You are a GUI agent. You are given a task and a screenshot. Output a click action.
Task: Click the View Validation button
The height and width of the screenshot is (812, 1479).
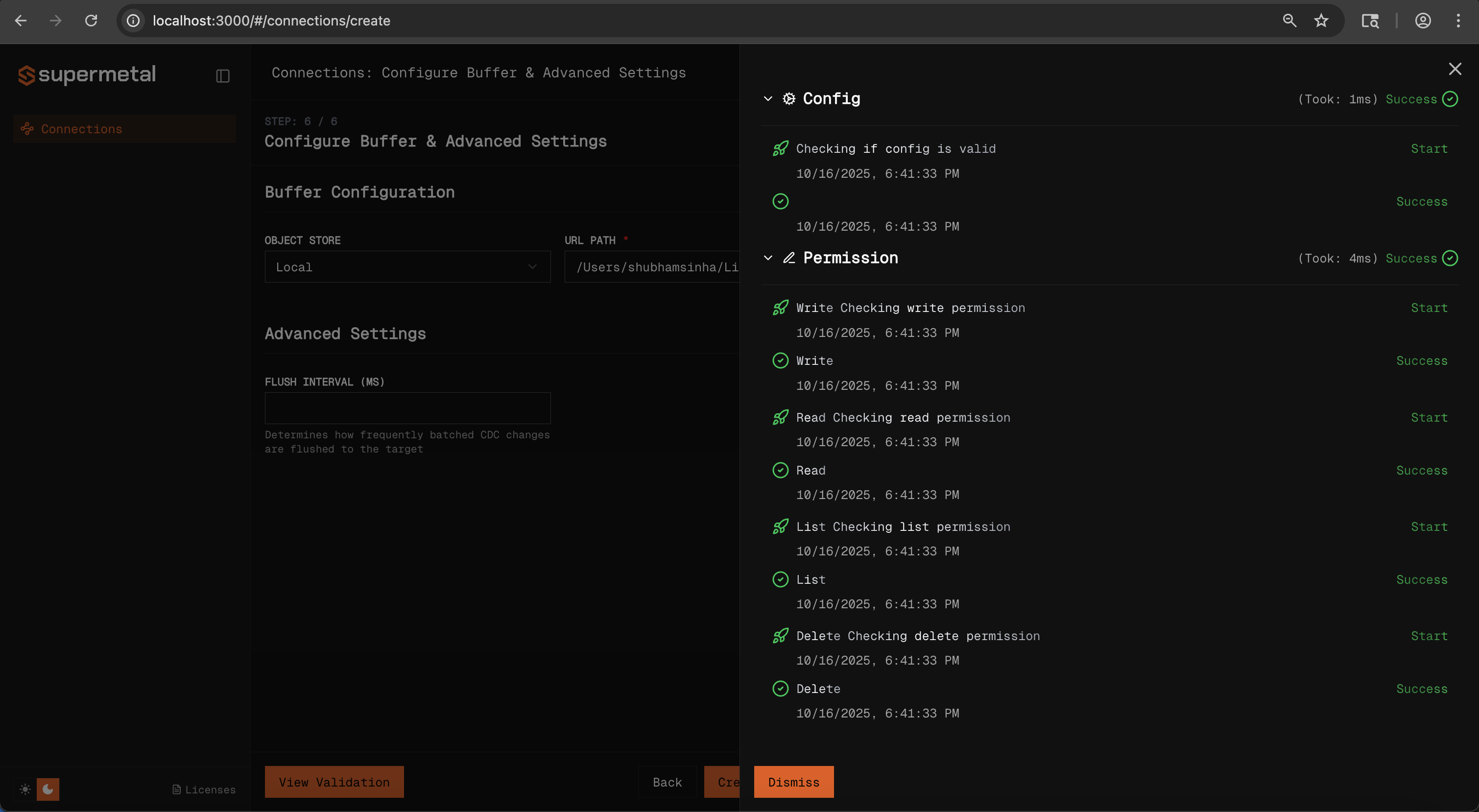pos(334,782)
